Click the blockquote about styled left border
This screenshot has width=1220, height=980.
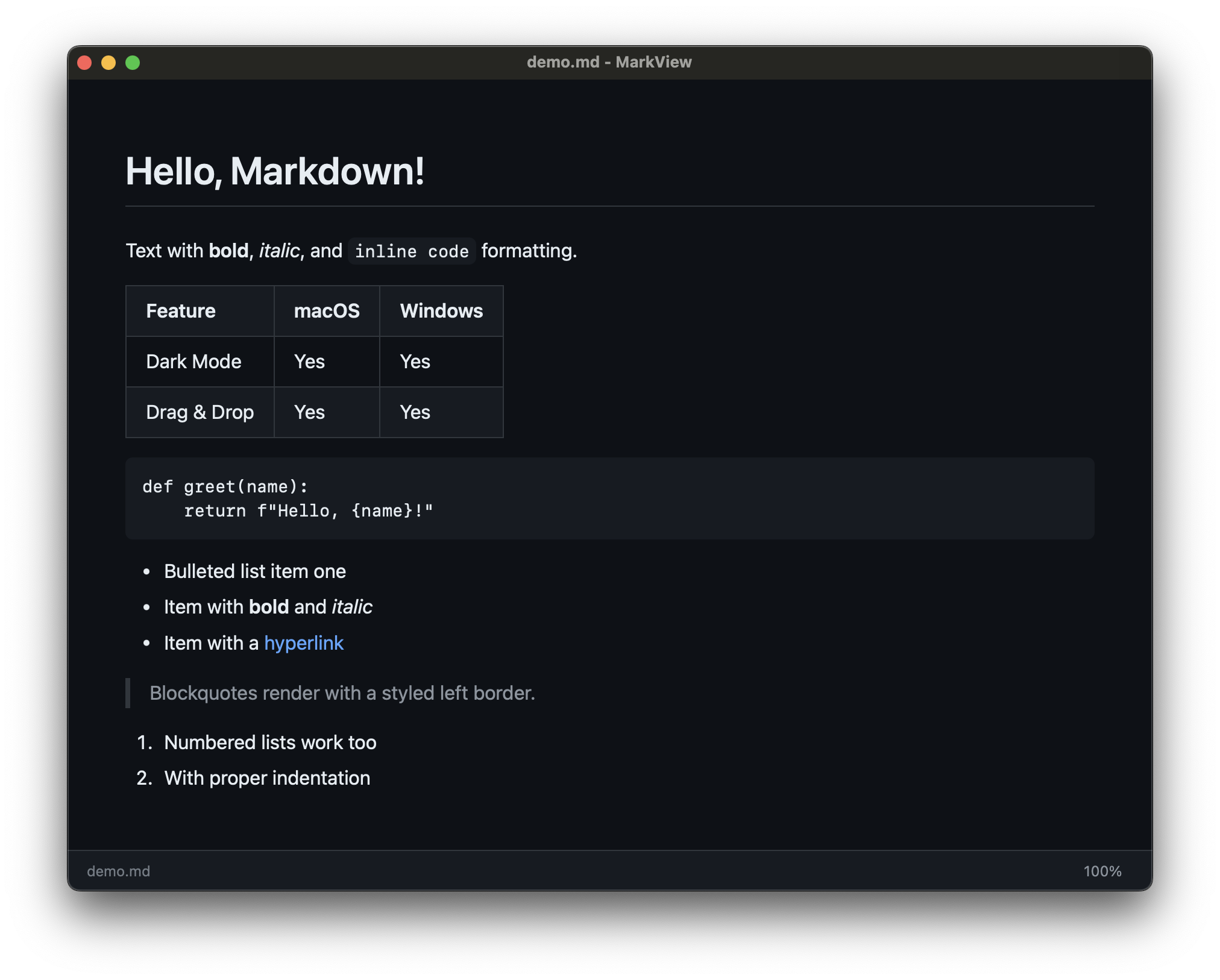(342, 693)
